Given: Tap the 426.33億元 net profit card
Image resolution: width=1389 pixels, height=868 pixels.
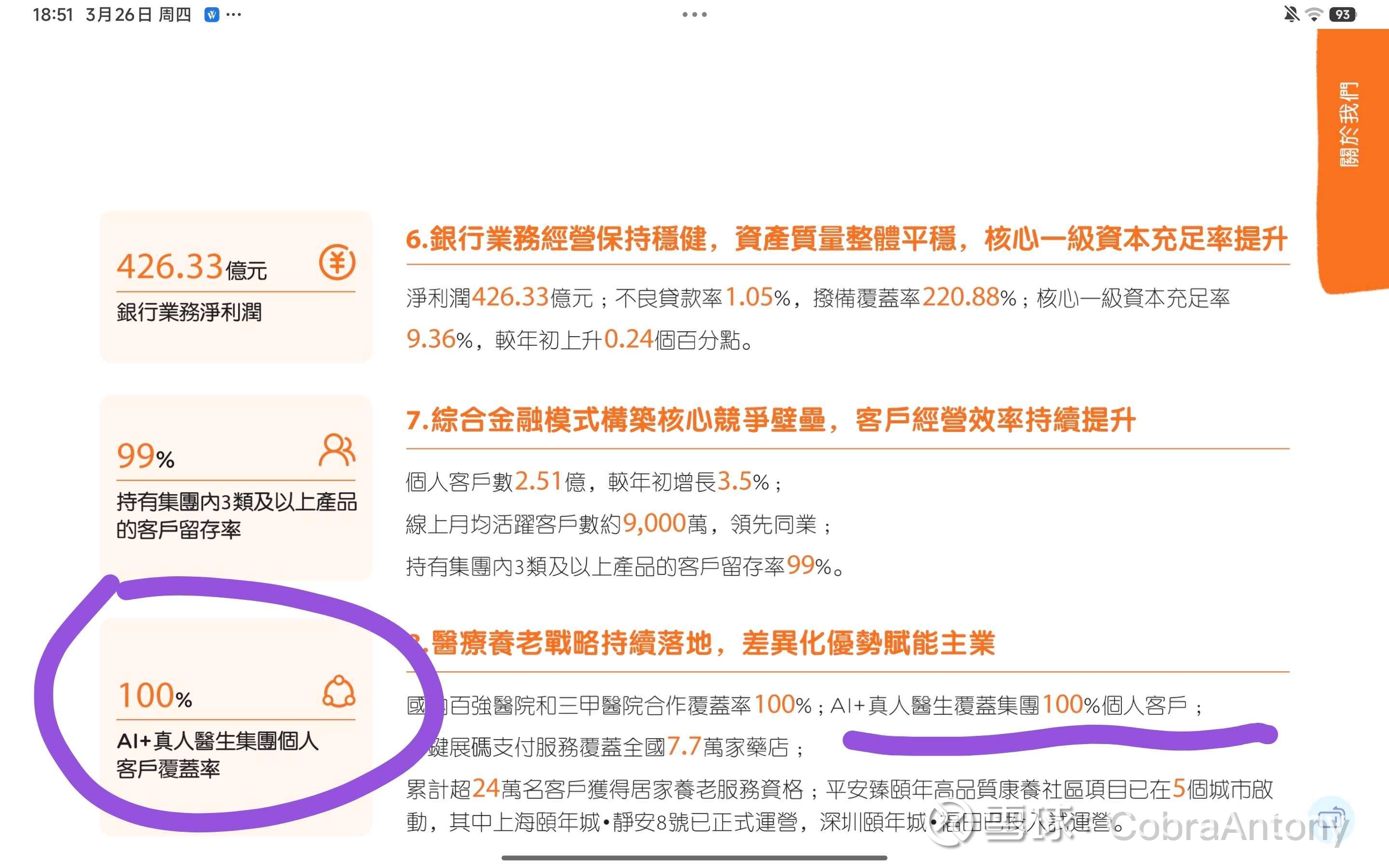Looking at the screenshot, I should (236, 287).
